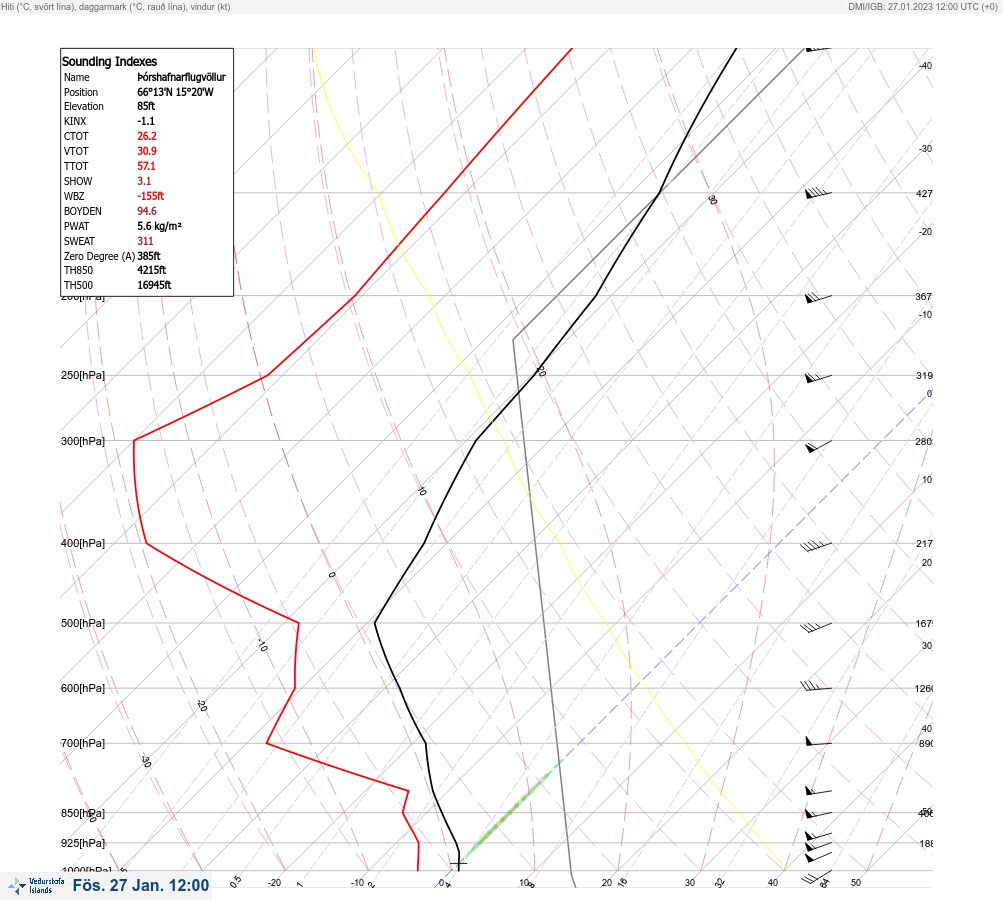Click the '217' height label at right edge
The image size is (1003, 900).
coord(924,544)
